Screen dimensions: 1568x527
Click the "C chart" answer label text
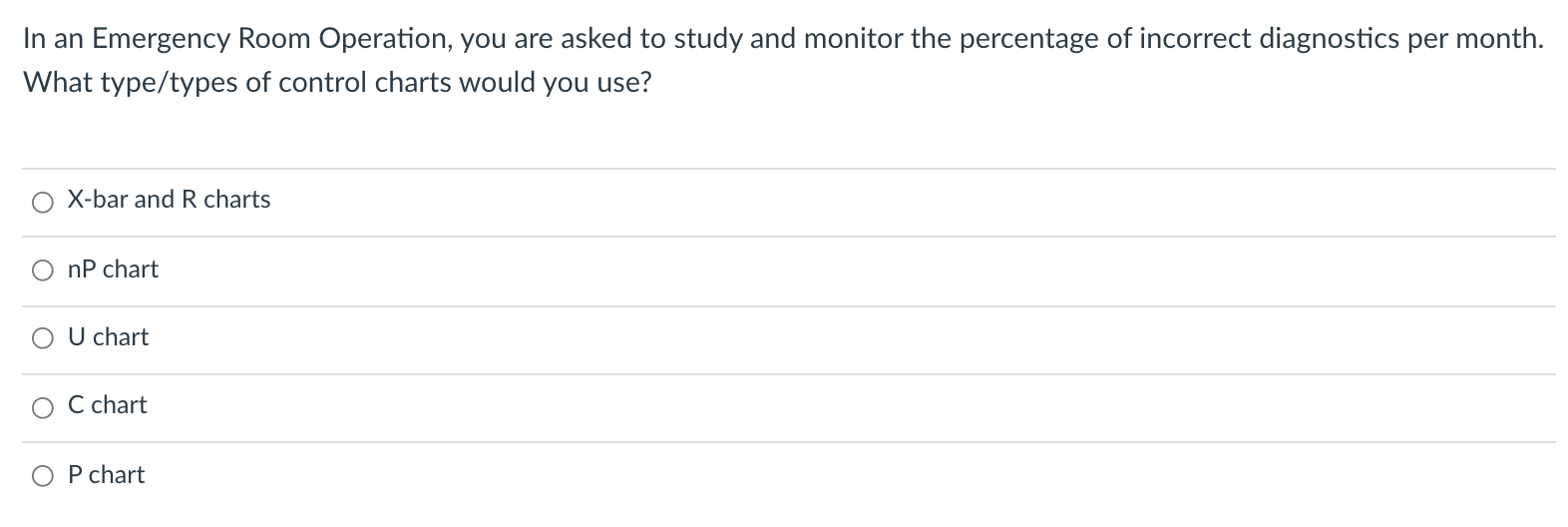(107, 405)
